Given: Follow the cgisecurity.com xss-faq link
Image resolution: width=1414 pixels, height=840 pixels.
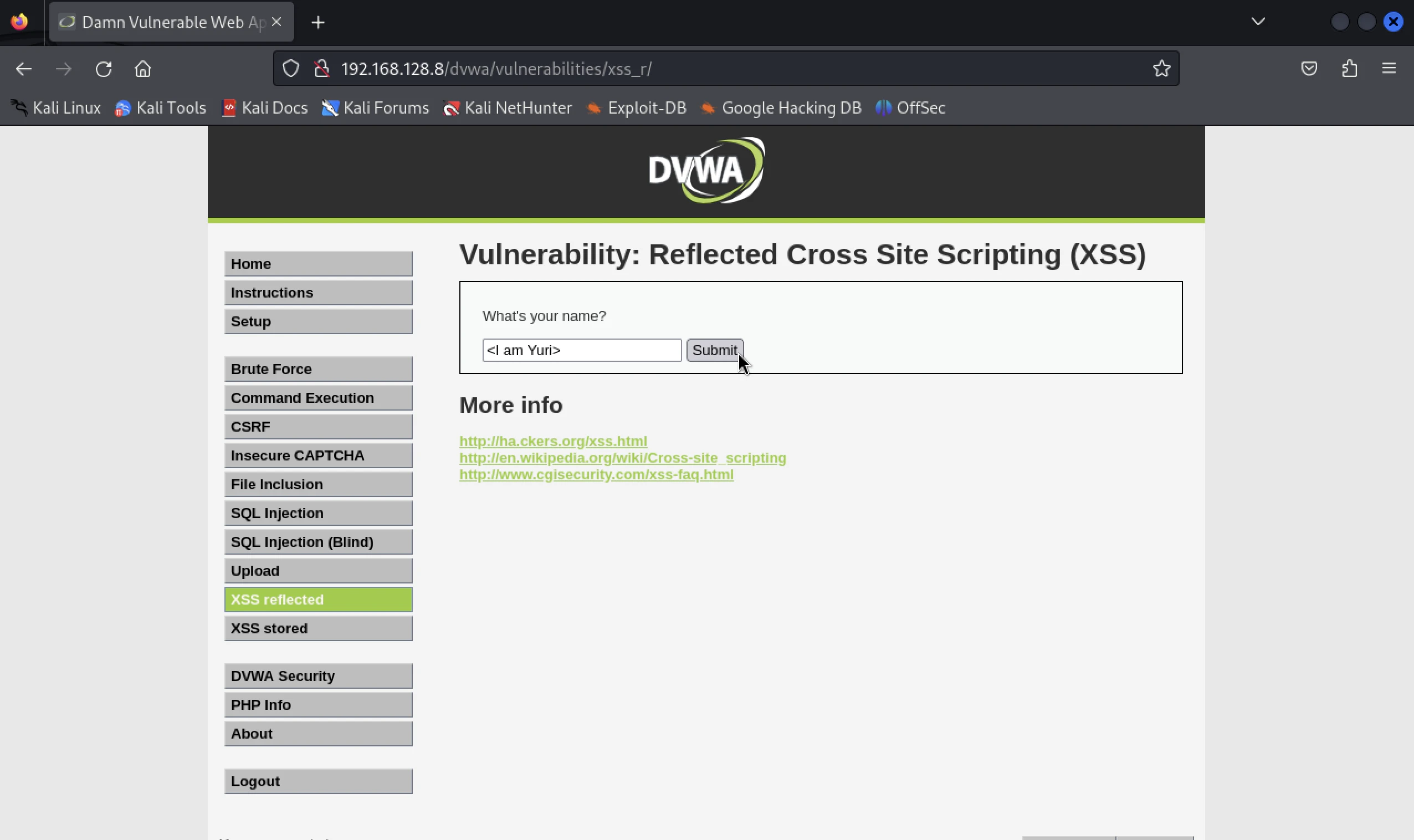Looking at the screenshot, I should pos(597,474).
